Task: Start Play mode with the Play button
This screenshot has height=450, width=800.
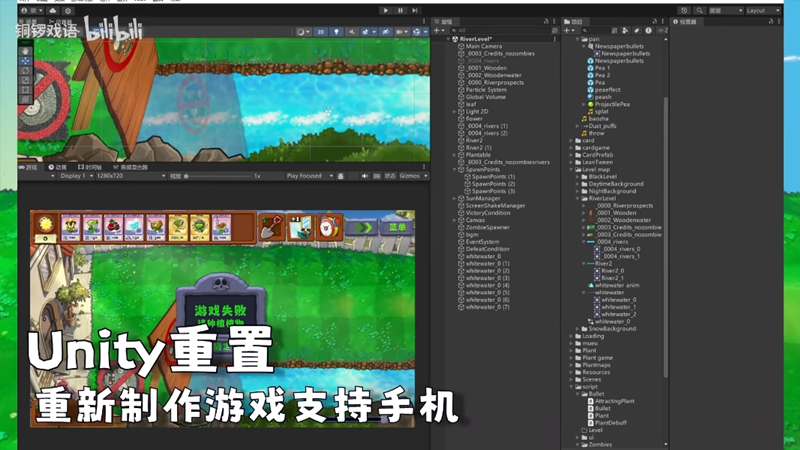Action: coord(386,10)
